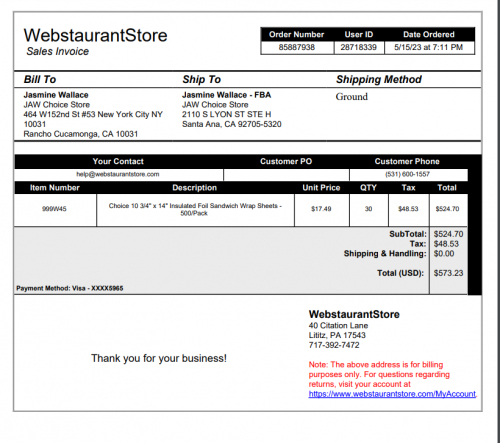Click the 40 Citation Lane address line
Image resolution: width=500 pixels, height=443 pixels.
(338, 326)
